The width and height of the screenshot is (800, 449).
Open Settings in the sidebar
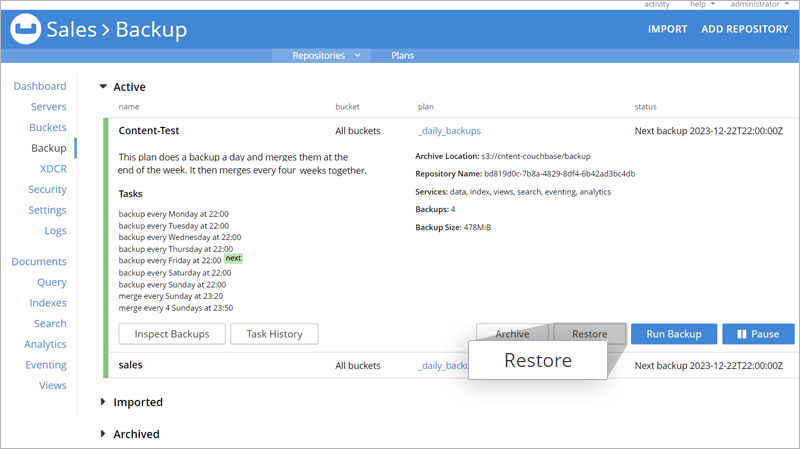pyautogui.click(x=47, y=210)
